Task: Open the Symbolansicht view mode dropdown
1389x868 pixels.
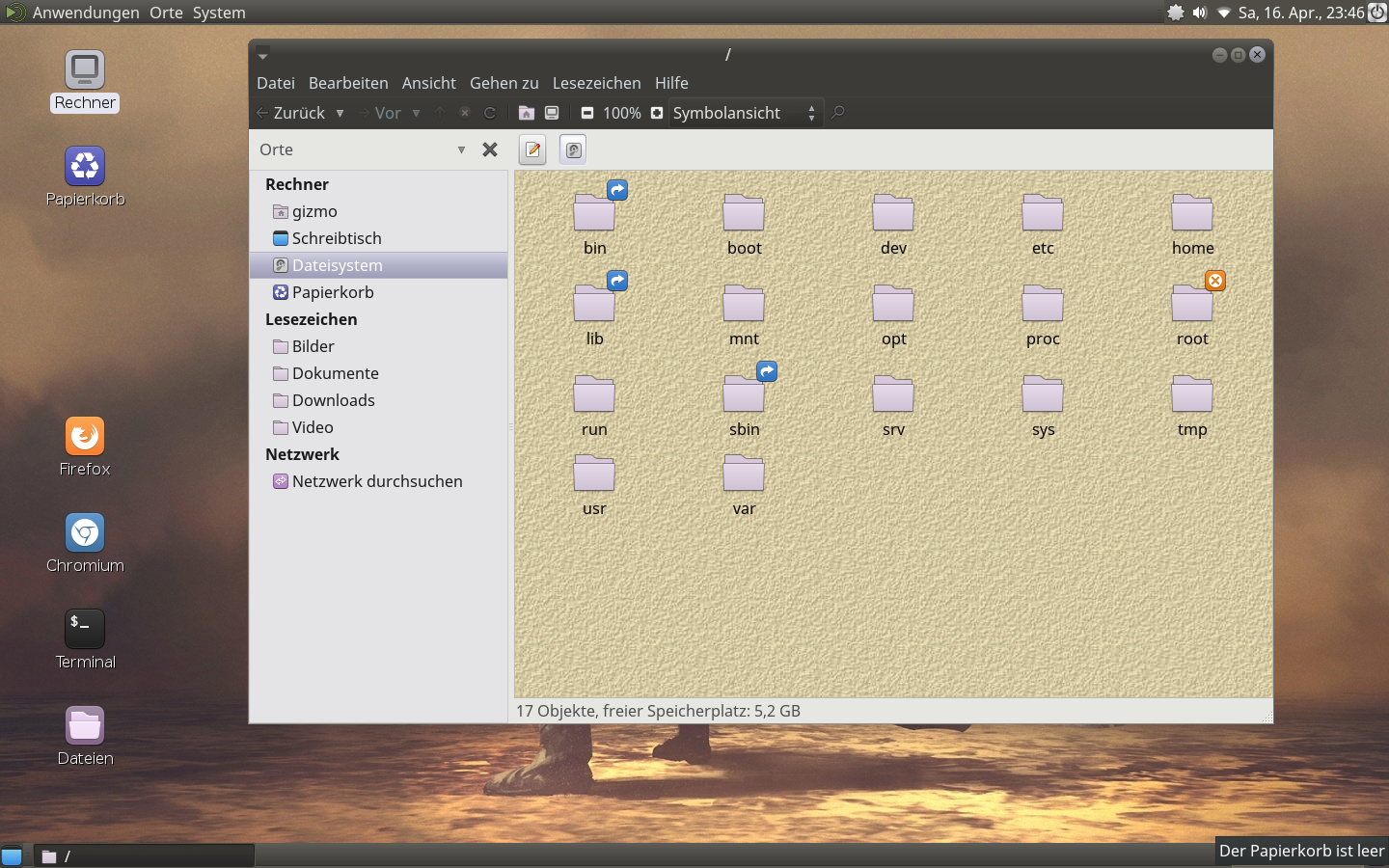Action: [746, 113]
